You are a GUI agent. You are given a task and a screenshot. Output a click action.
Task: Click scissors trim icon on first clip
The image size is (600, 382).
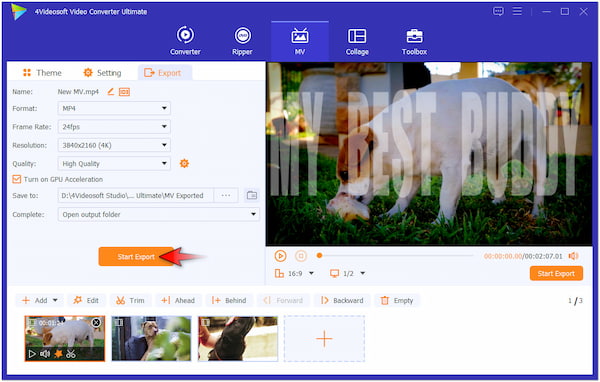pyautogui.click(x=71, y=354)
